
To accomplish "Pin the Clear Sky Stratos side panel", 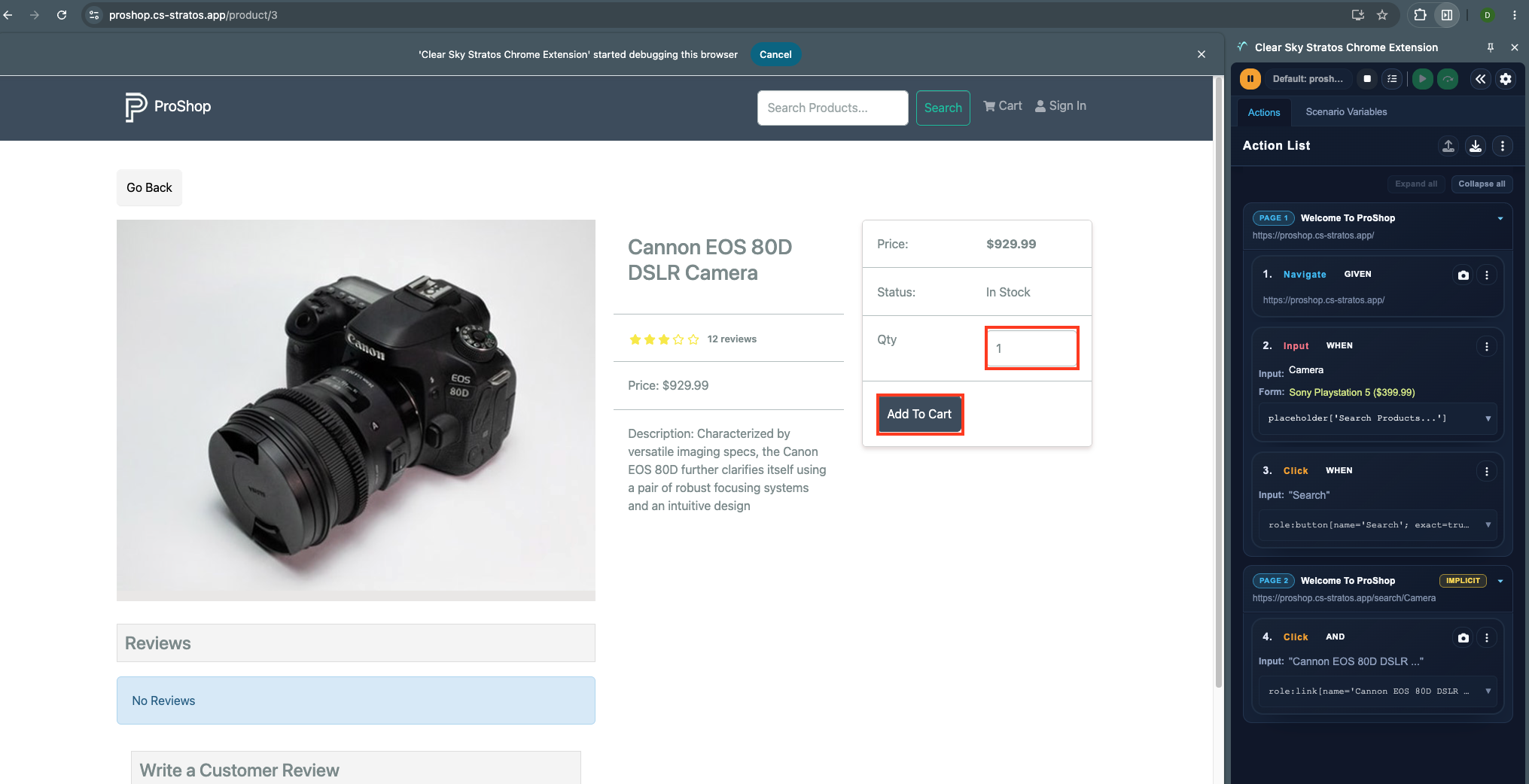I will pos(1491,47).
